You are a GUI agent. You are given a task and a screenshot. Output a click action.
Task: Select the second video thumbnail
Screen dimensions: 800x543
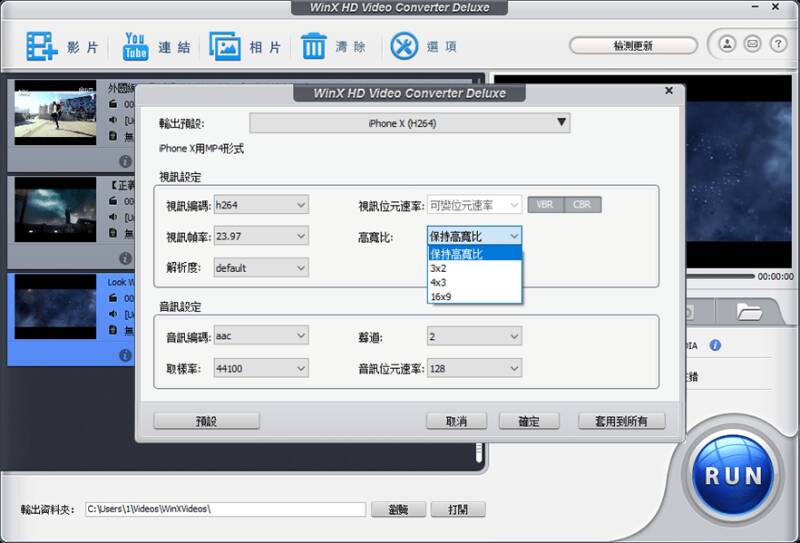(x=55, y=210)
